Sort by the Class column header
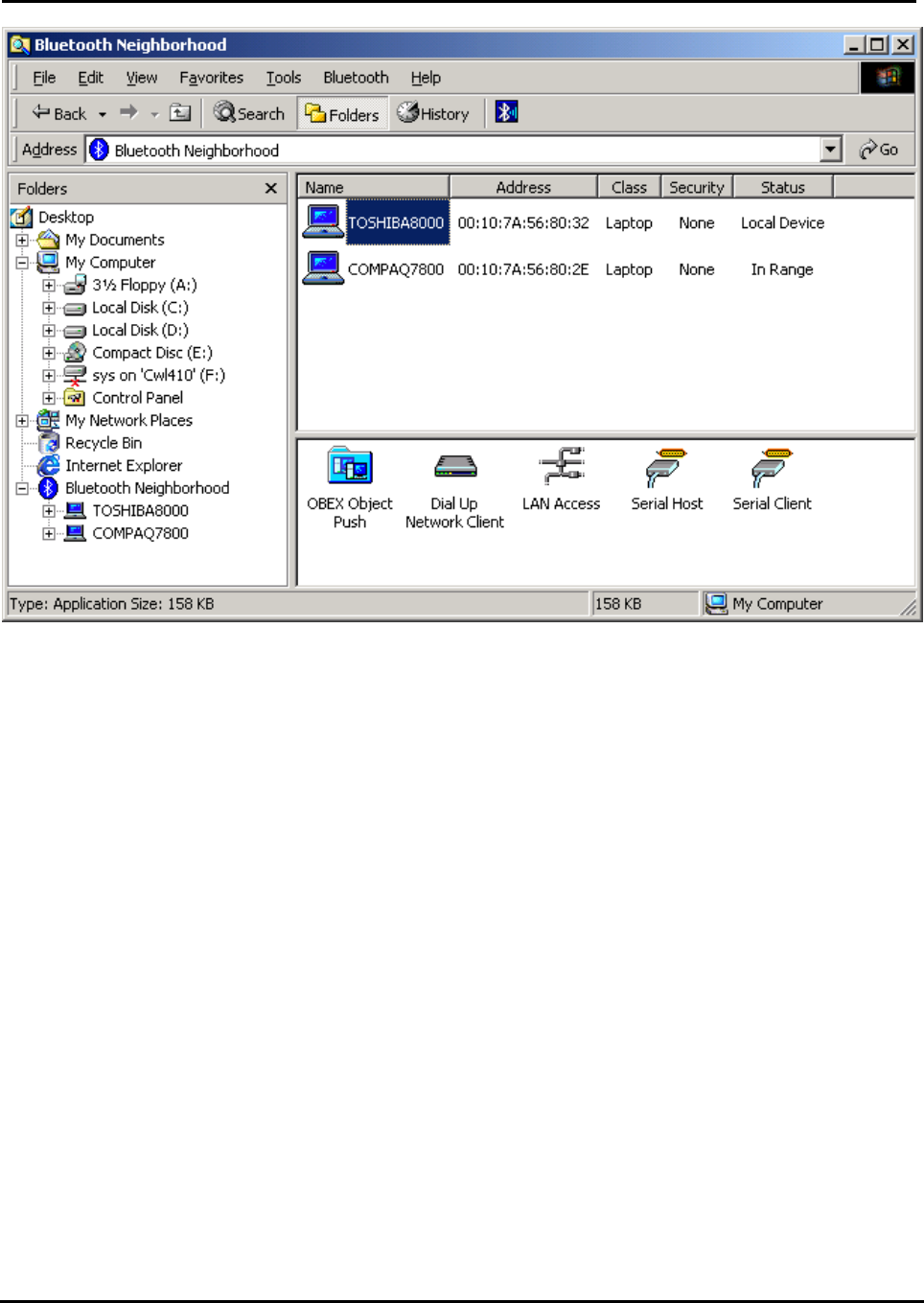924x1303 pixels. pyautogui.click(x=629, y=187)
